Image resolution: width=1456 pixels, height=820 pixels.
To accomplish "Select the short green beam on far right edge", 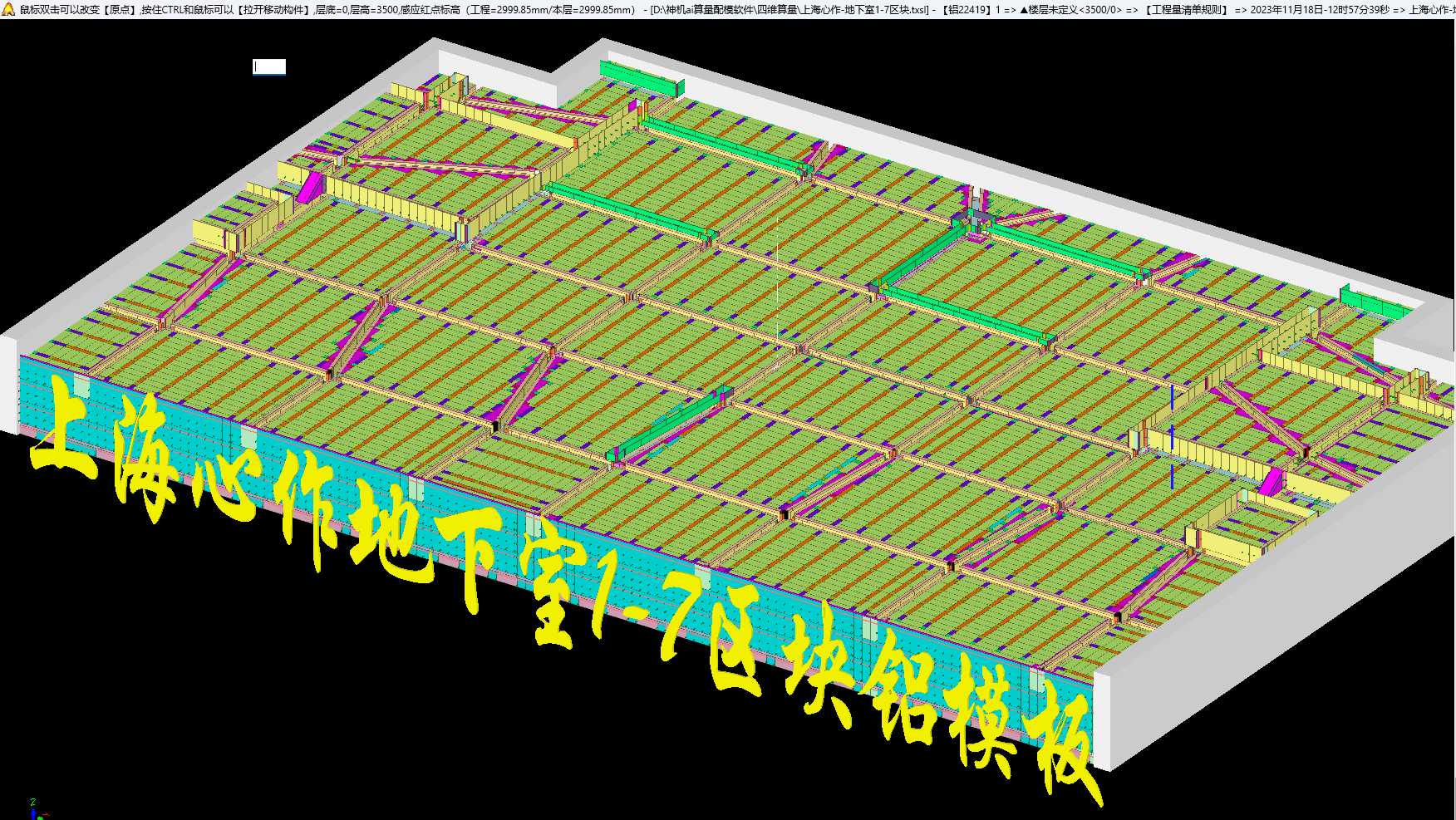I will click(x=1371, y=303).
